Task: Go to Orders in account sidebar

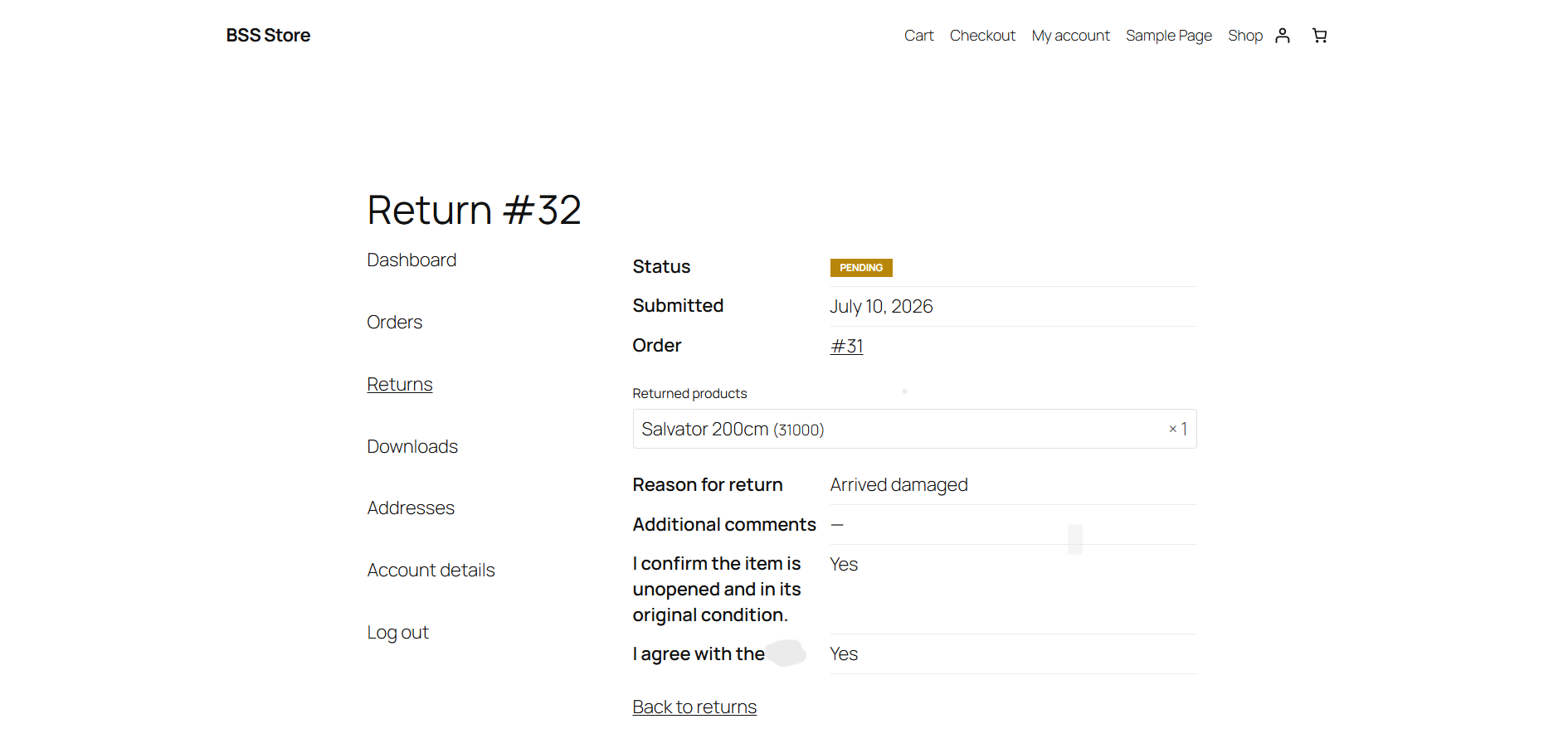Action: tap(394, 322)
